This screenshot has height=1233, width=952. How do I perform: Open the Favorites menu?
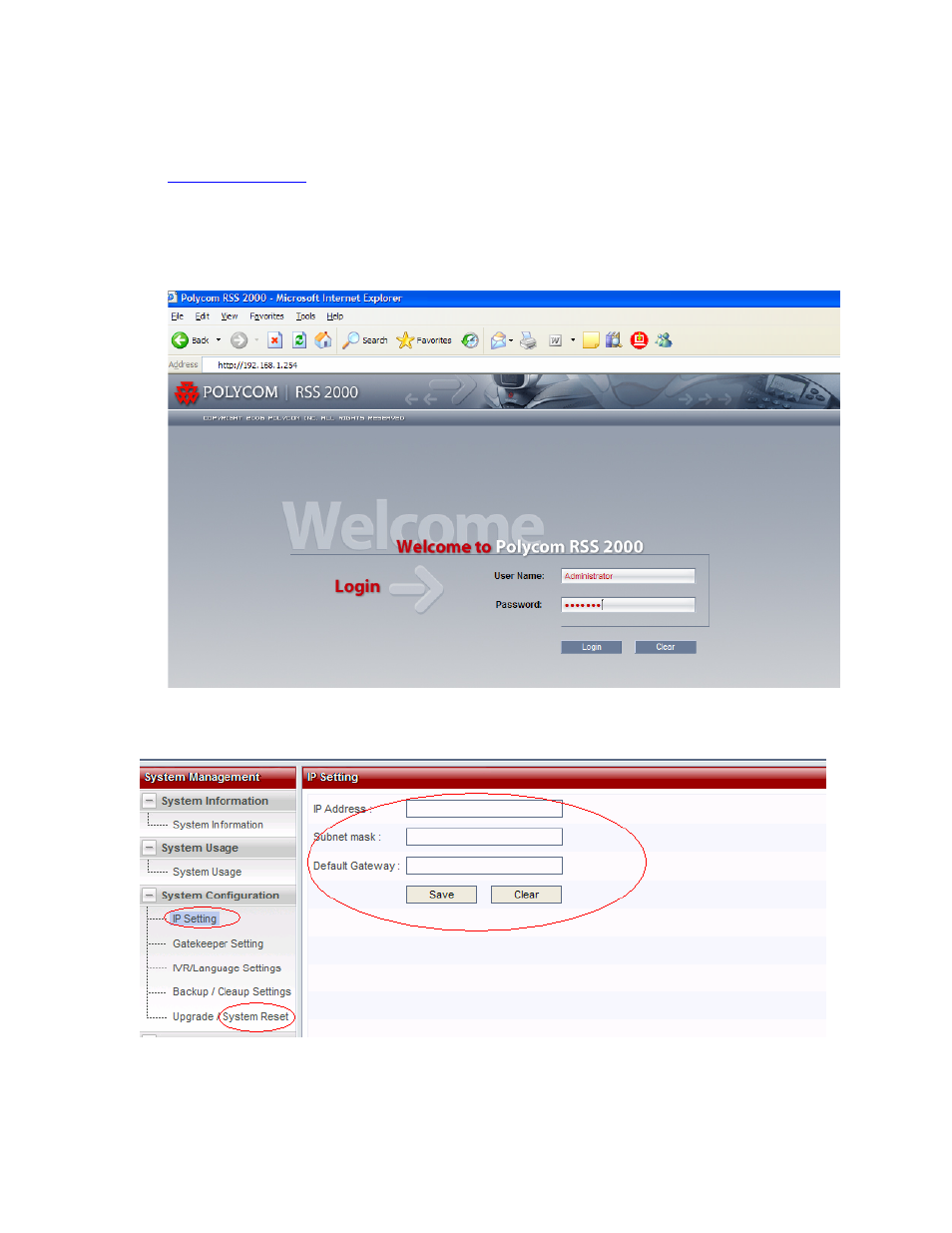coord(266,316)
